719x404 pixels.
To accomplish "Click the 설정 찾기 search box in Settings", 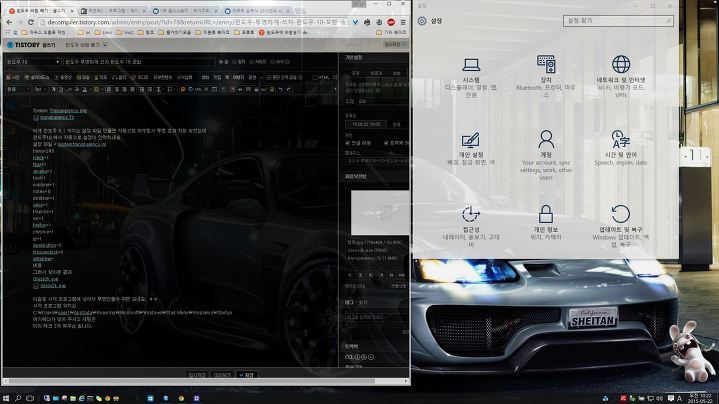I will coord(618,21).
